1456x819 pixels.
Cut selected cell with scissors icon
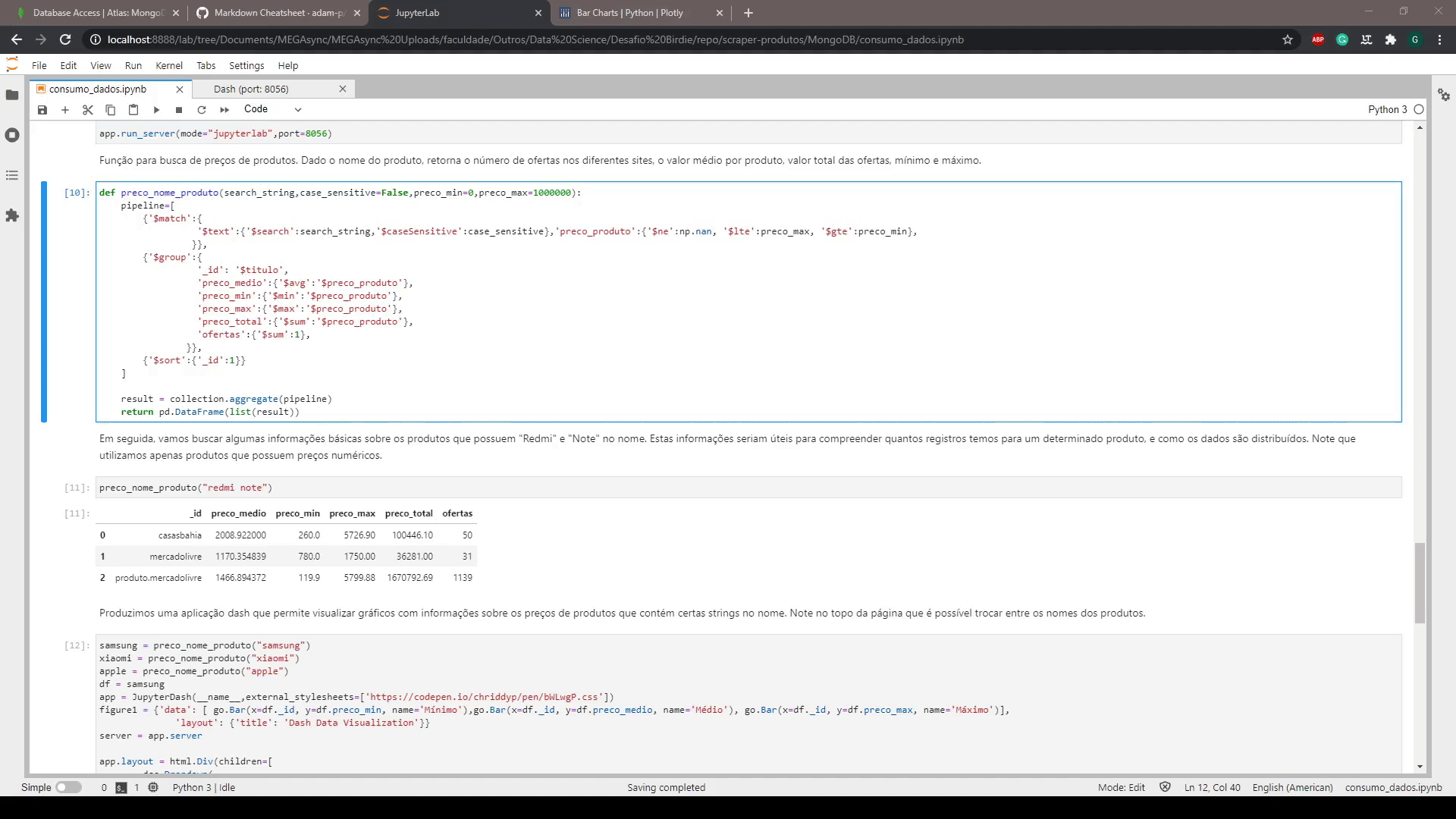88,110
